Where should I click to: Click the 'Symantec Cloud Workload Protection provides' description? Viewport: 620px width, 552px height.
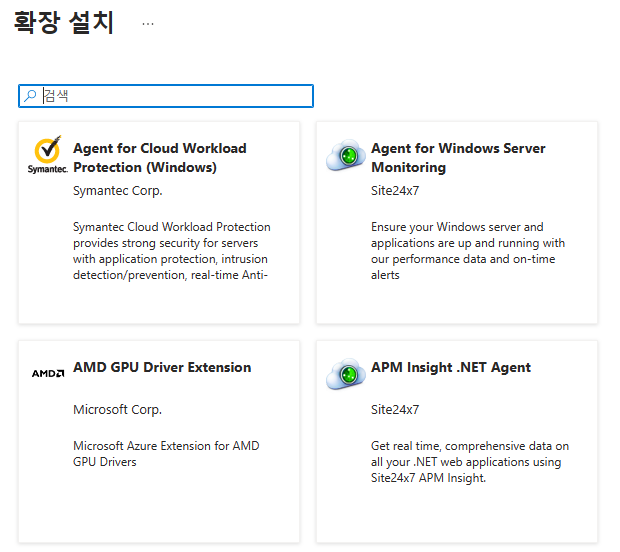[172, 251]
